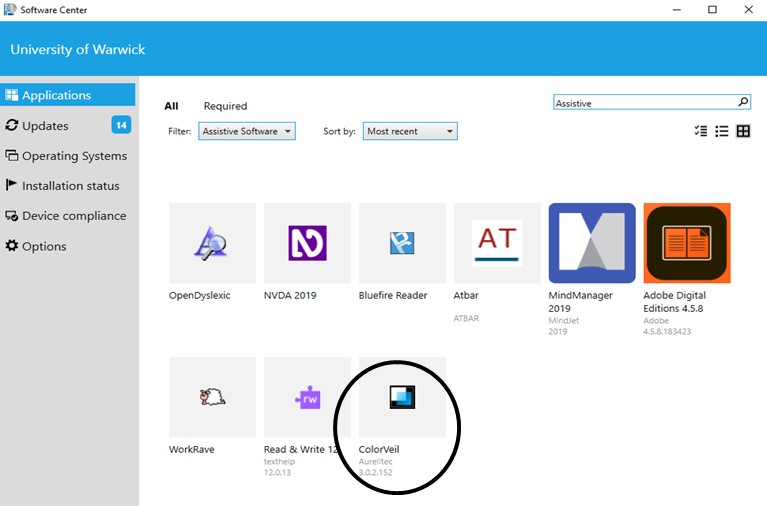Screen dimensions: 767x506
Task: Open the Bluefire Reader app icon
Action: pos(402,243)
